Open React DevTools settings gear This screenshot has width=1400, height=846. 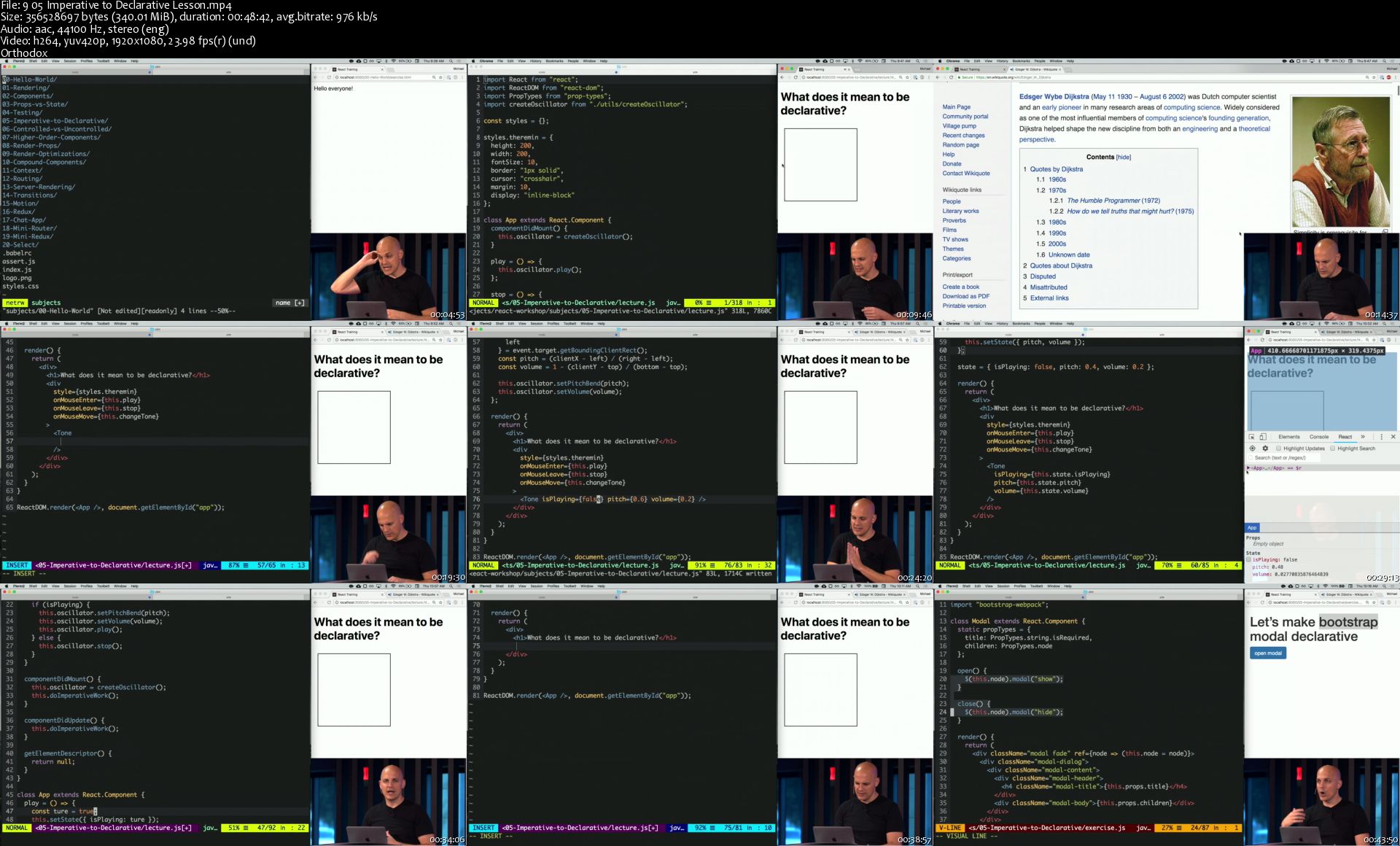[x=1265, y=449]
